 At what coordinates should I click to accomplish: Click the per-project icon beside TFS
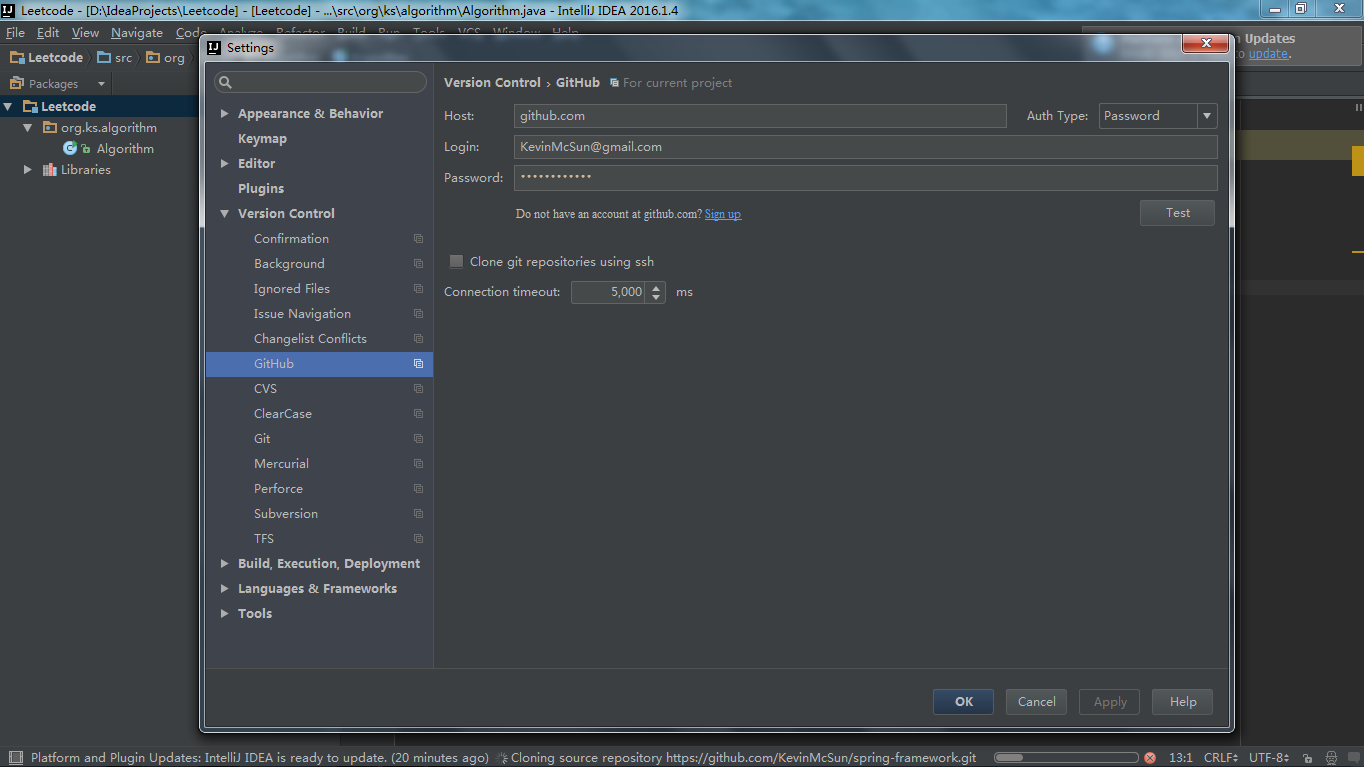(419, 539)
